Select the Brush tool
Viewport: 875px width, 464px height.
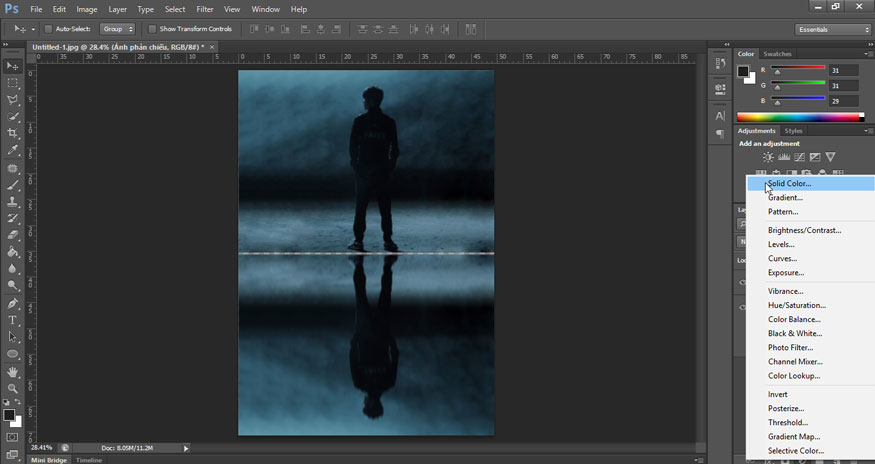point(12,185)
